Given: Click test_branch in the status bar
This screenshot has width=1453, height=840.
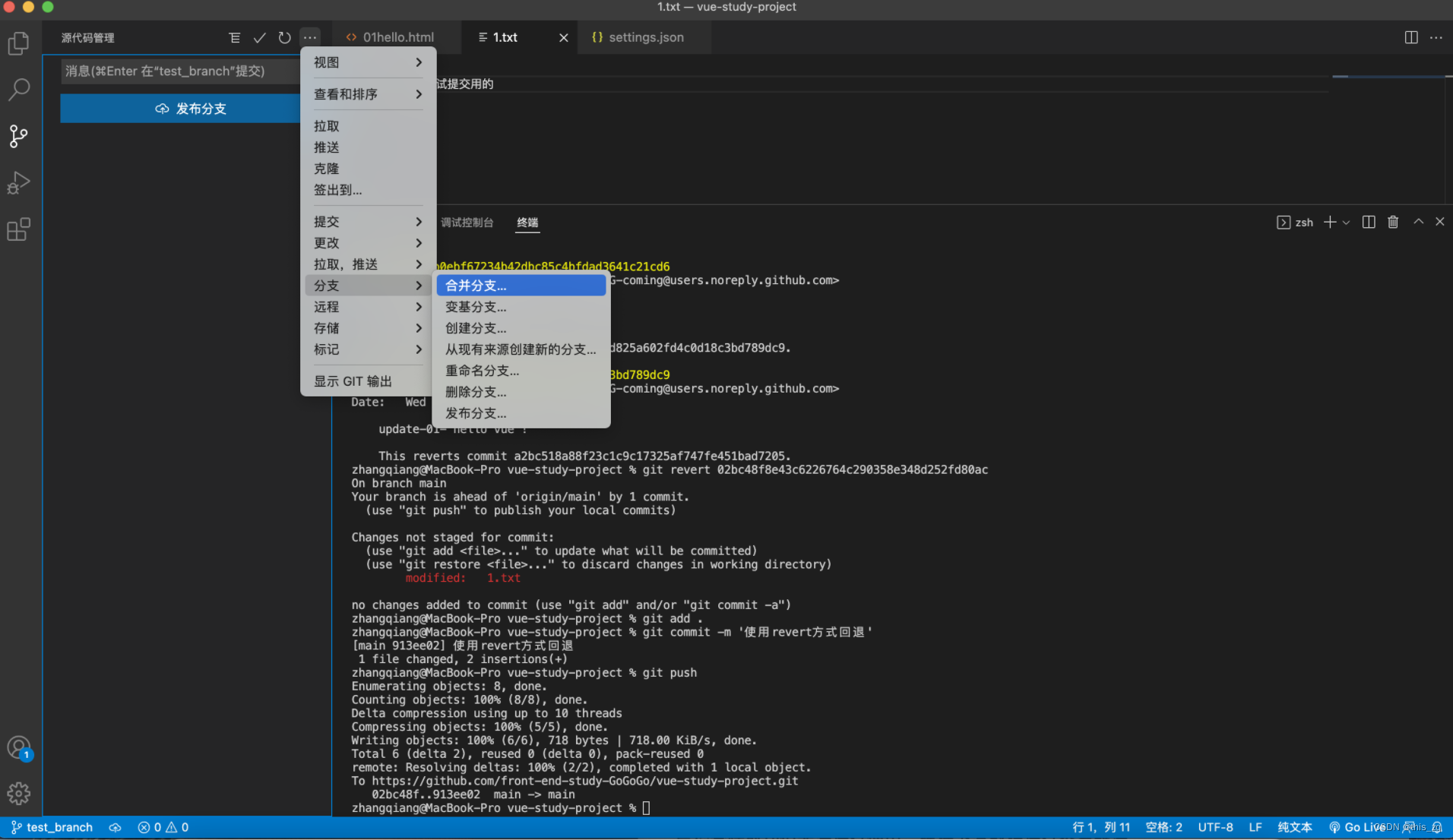Looking at the screenshot, I should [52, 827].
